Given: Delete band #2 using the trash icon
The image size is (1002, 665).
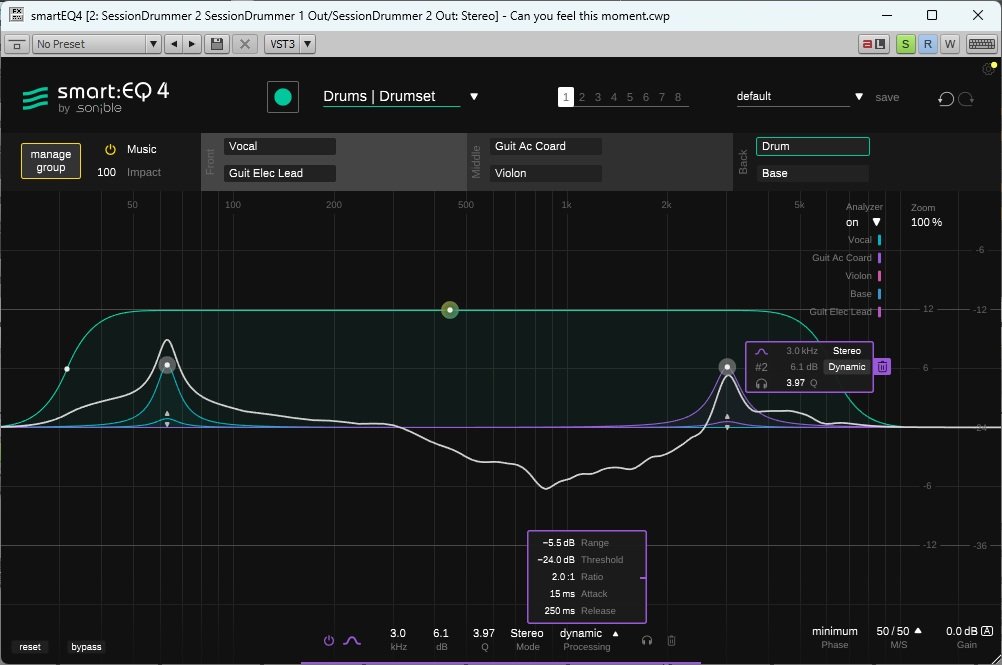Looking at the screenshot, I should click(x=883, y=368).
